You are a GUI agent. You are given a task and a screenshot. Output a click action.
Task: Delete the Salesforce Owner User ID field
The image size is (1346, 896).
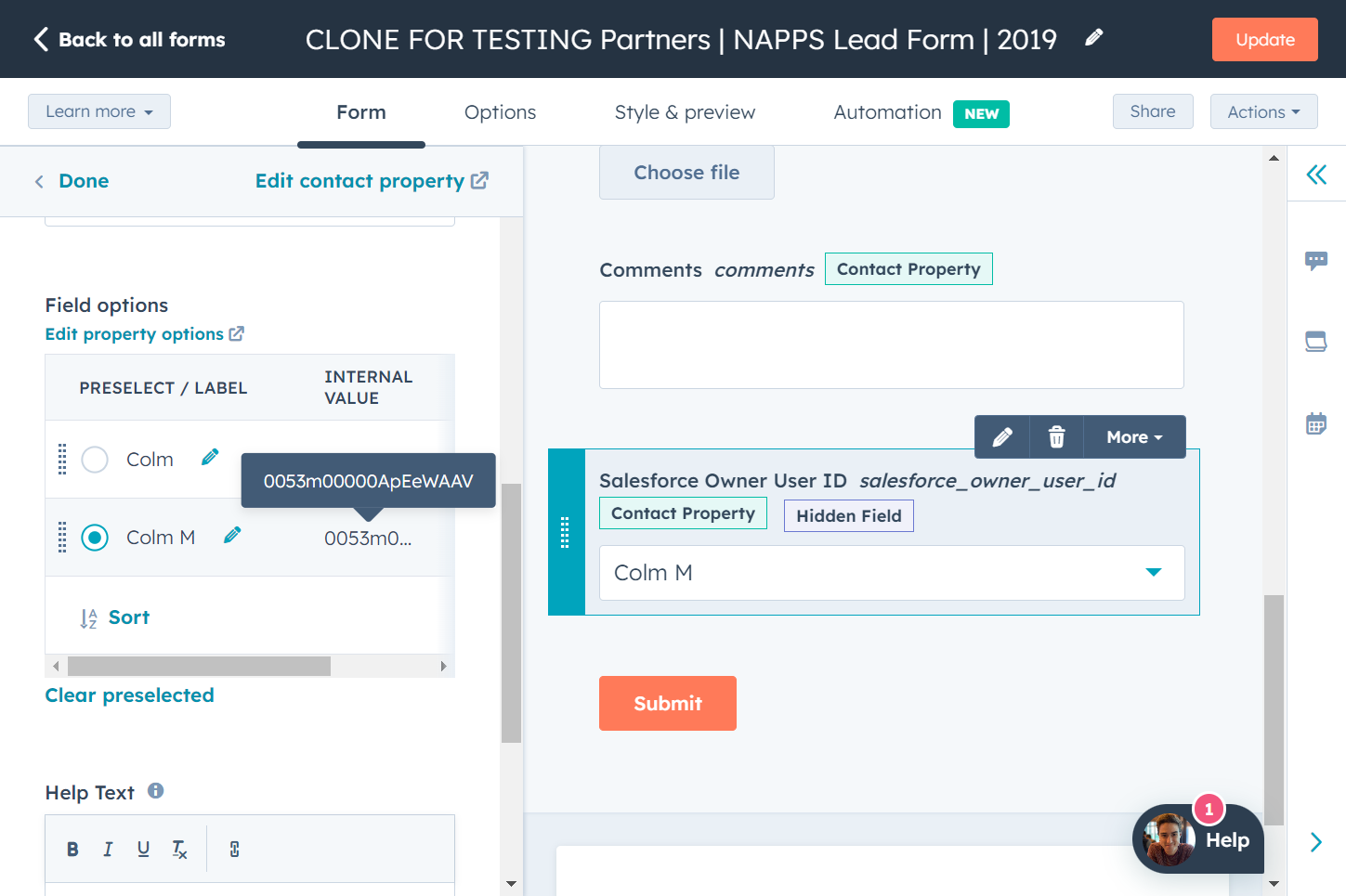[1056, 437]
